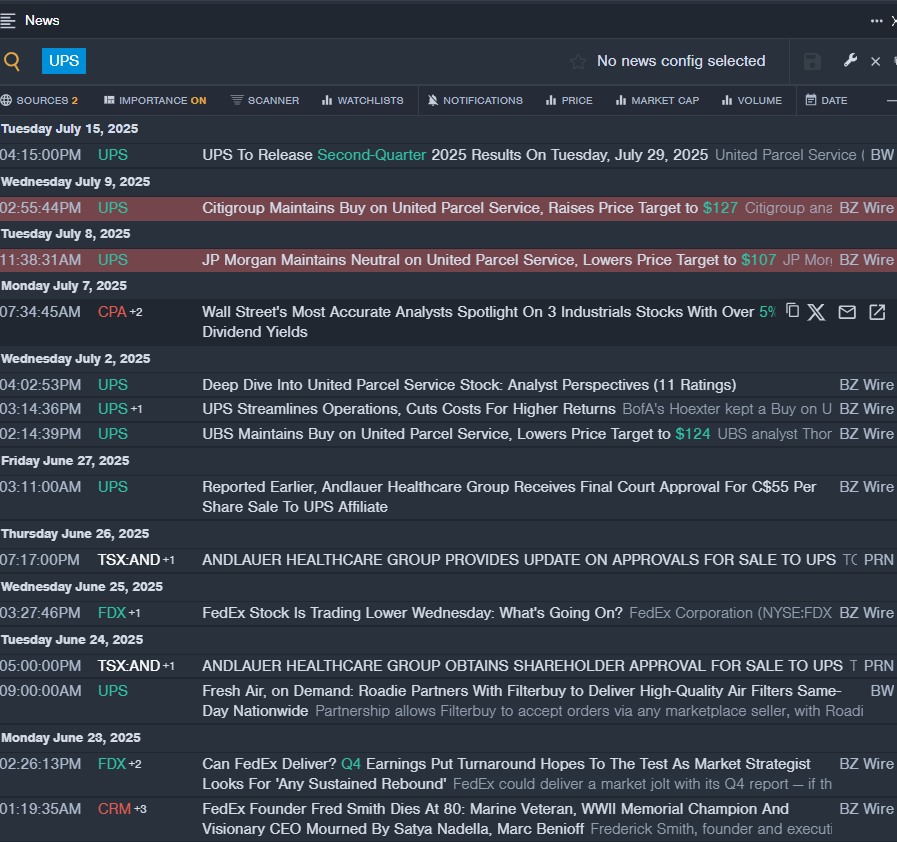Open the Sources filter dropdown
Image resolution: width=897 pixels, height=842 pixels.
tap(40, 100)
